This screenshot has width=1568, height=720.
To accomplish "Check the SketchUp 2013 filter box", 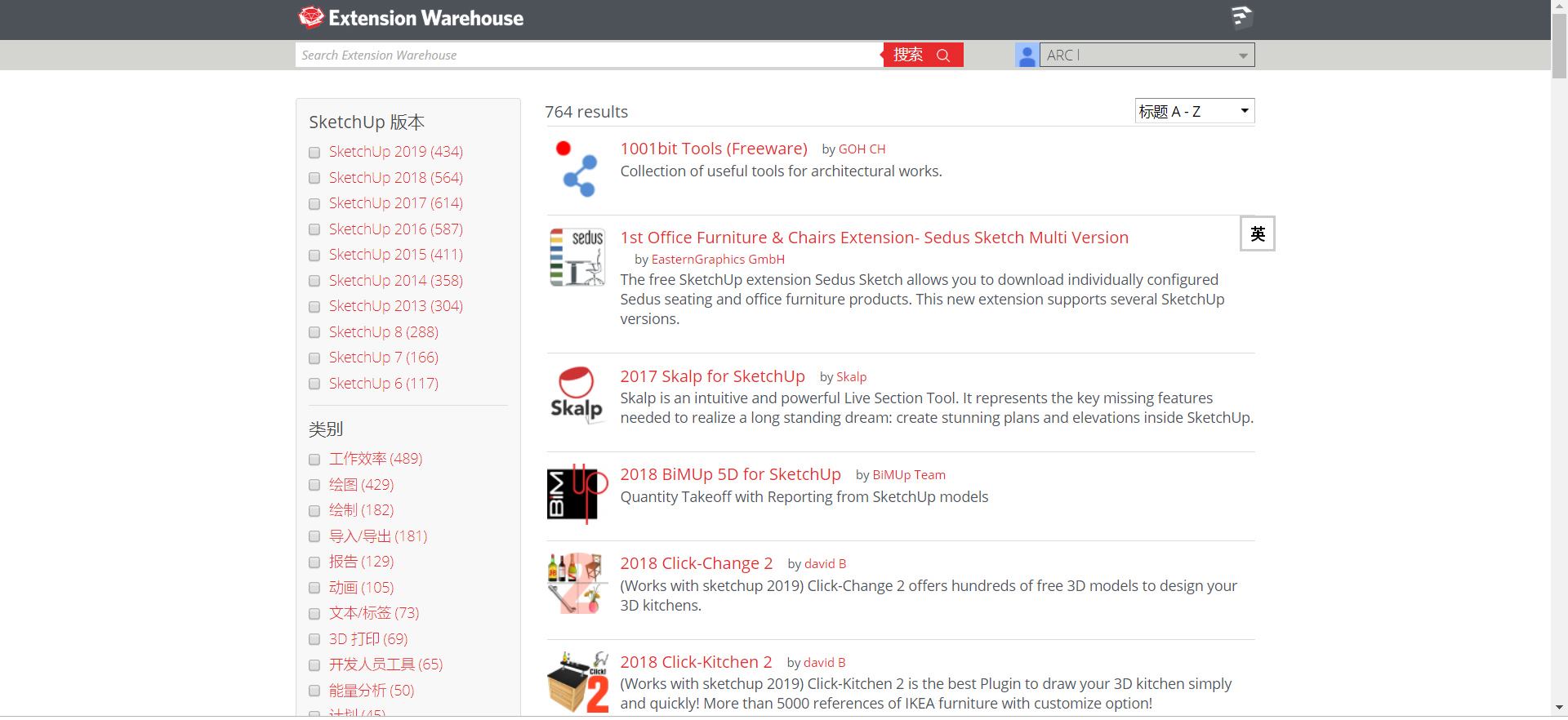I will [x=314, y=307].
